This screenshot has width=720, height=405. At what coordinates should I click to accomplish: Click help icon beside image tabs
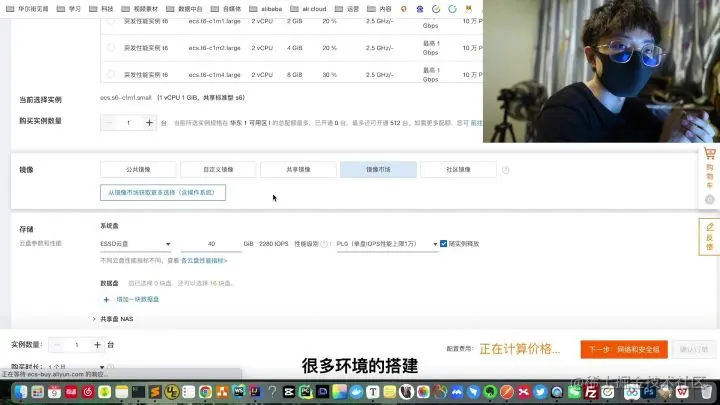[x=506, y=170]
